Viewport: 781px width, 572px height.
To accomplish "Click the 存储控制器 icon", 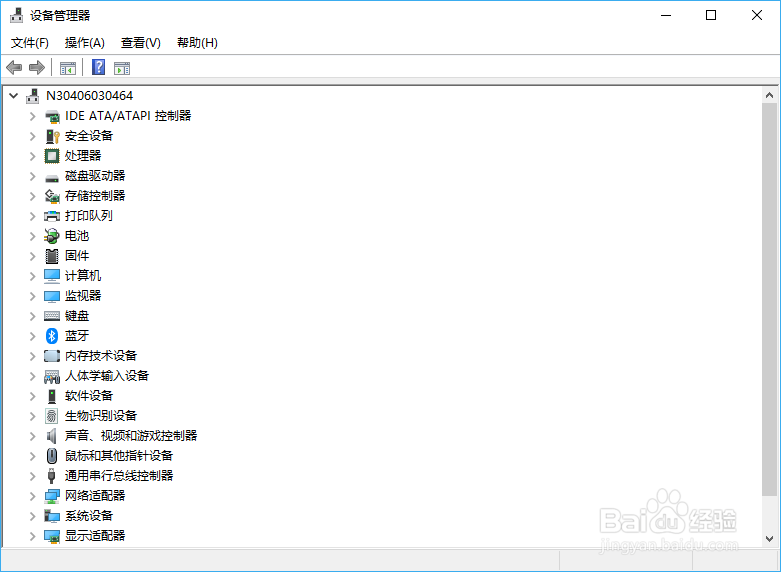I will pos(52,196).
